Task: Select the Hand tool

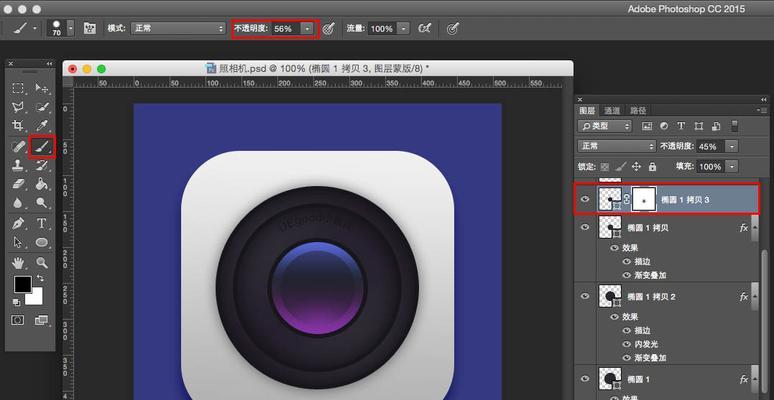Action: (x=18, y=262)
